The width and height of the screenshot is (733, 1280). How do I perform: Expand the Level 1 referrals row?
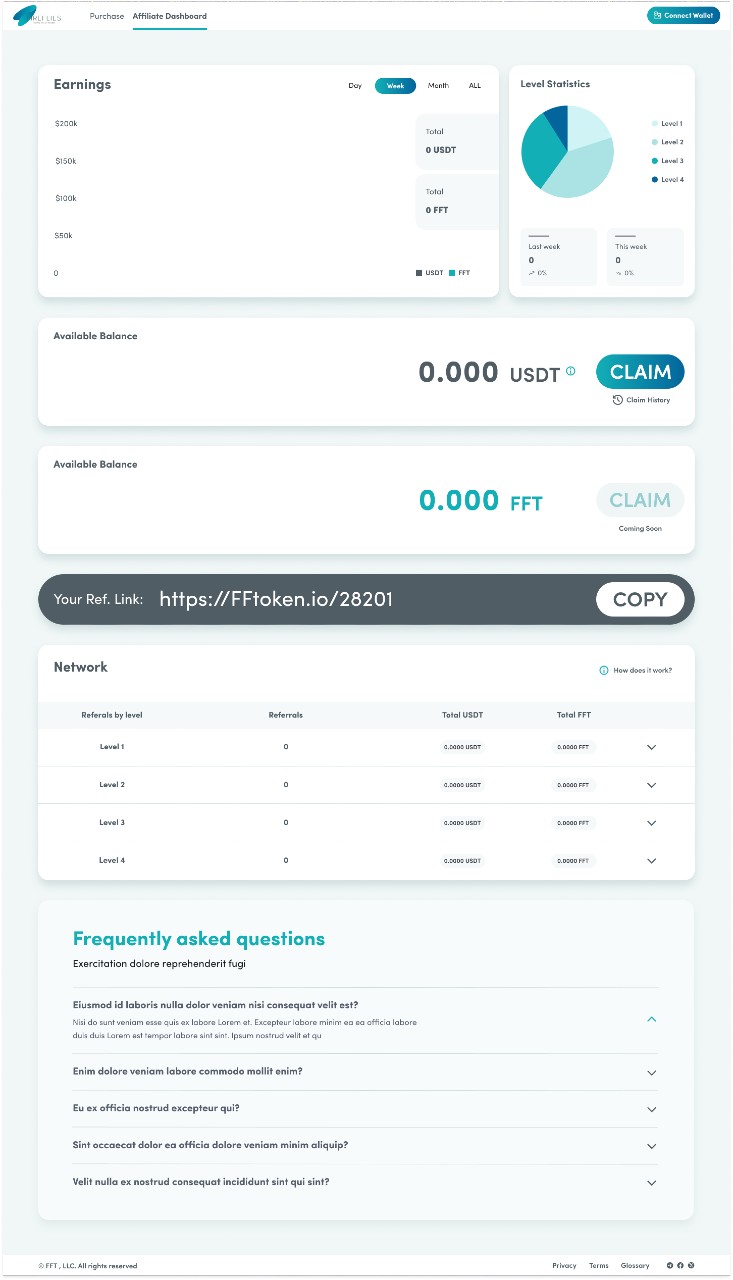tap(652, 747)
